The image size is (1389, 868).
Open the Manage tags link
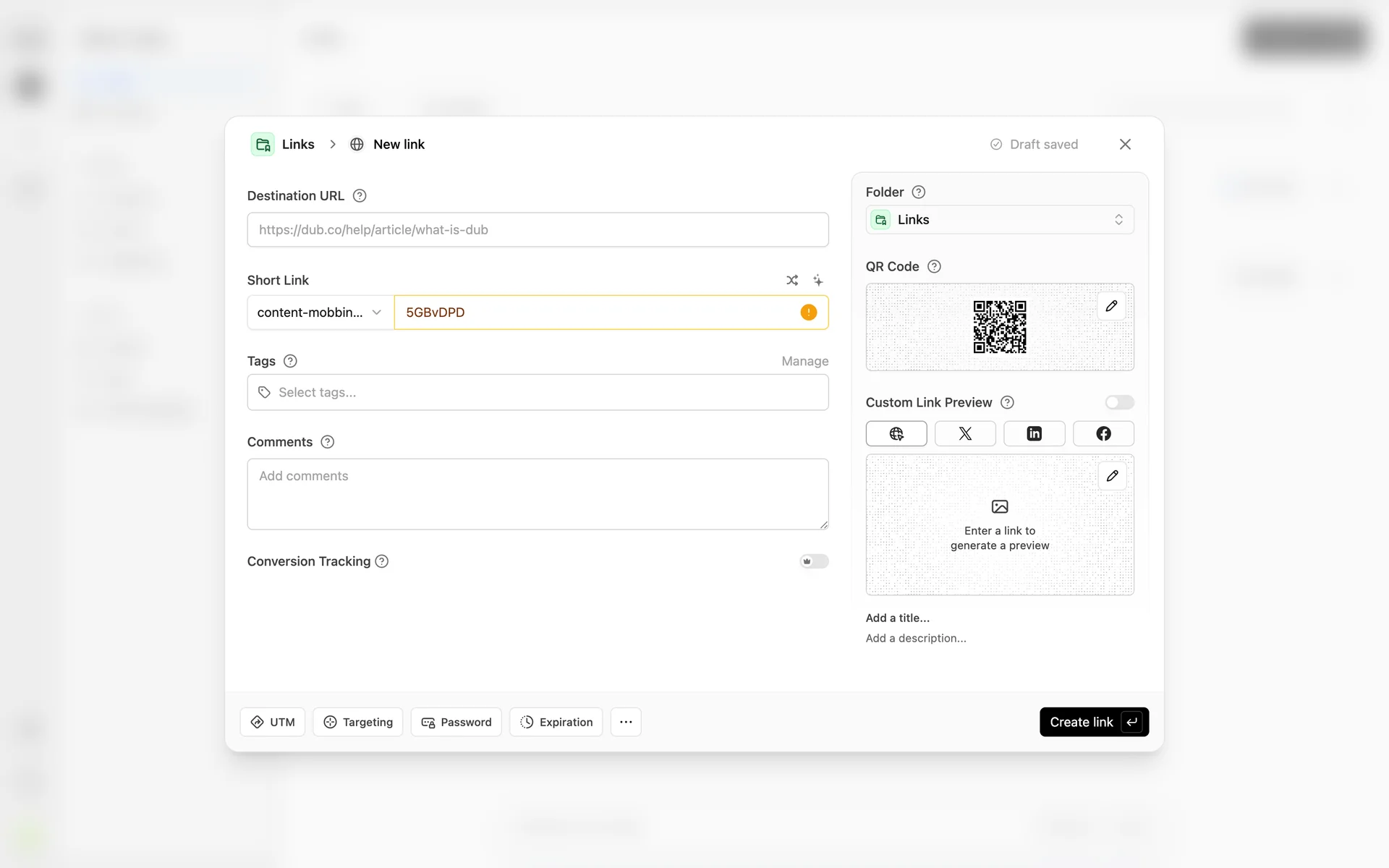(804, 361)
